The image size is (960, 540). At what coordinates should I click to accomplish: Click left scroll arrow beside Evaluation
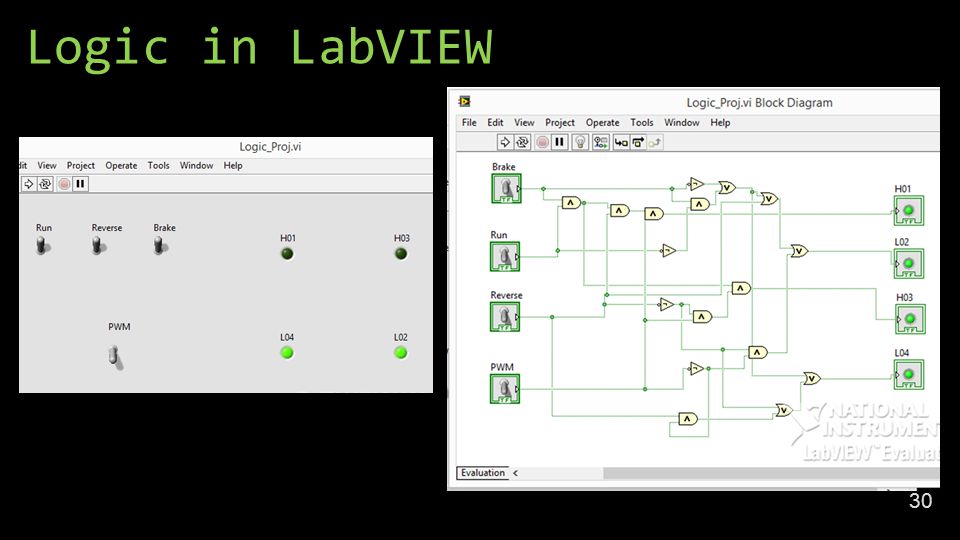[x=516, y=473]
